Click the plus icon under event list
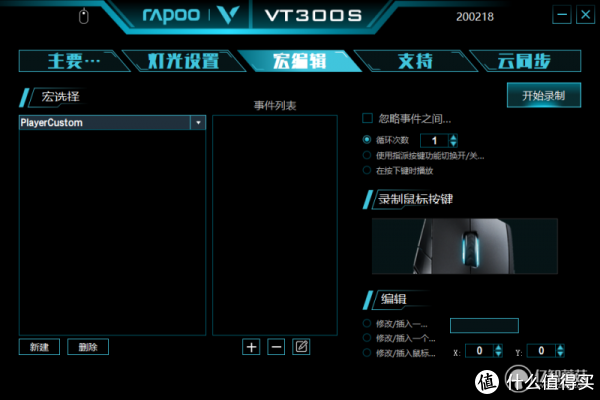The image size is (600, 400). (x=251, y=347)
